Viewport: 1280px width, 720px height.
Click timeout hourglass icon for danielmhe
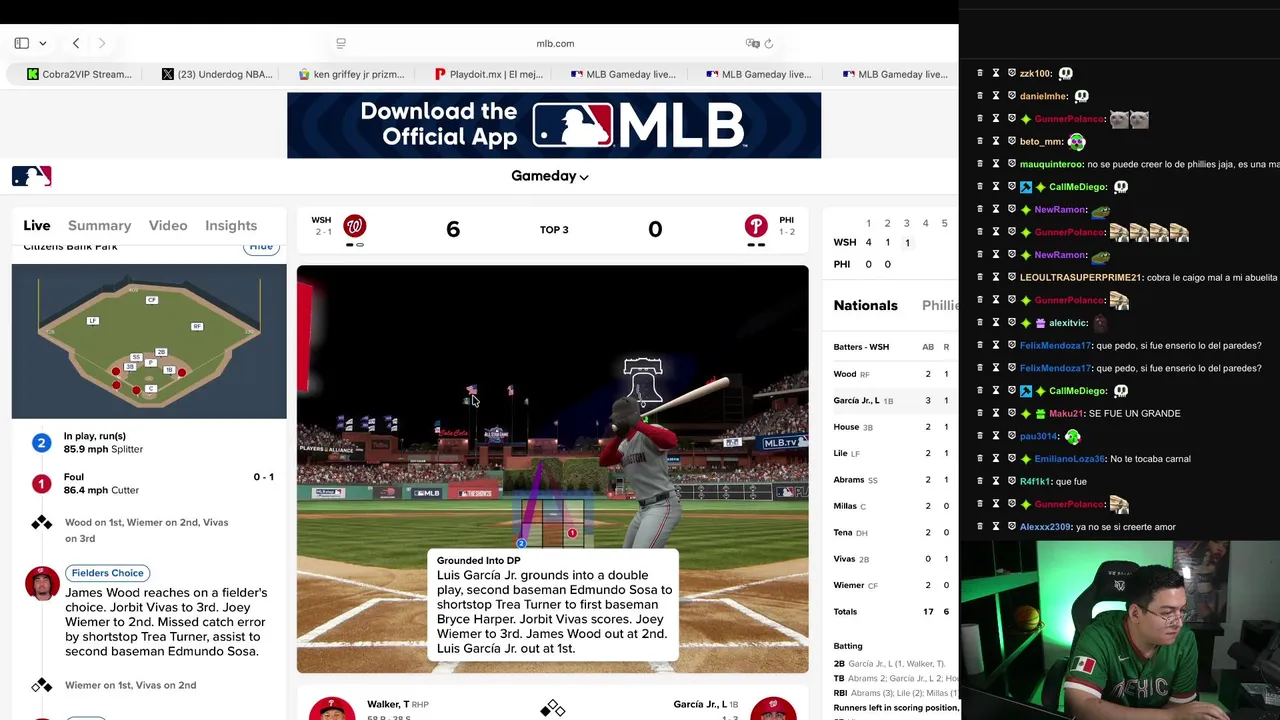click(996, 96)
